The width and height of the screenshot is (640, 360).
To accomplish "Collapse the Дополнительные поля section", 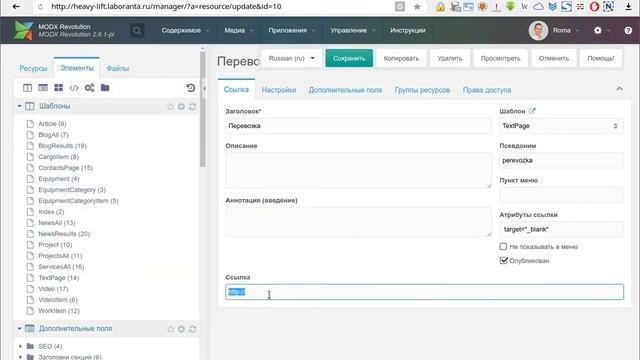I will pos(19,329).
